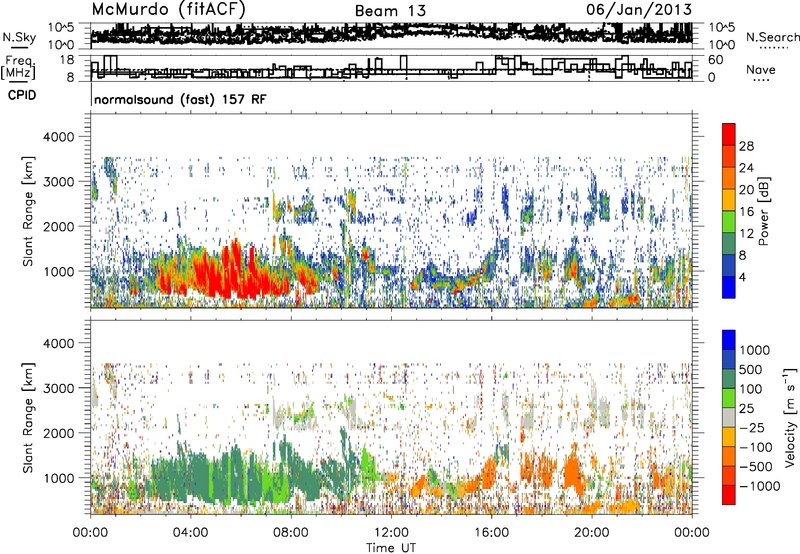Click the -100 label on Velocity colorbar
This screenshot has width=800, height=554.
click(756, 447)
